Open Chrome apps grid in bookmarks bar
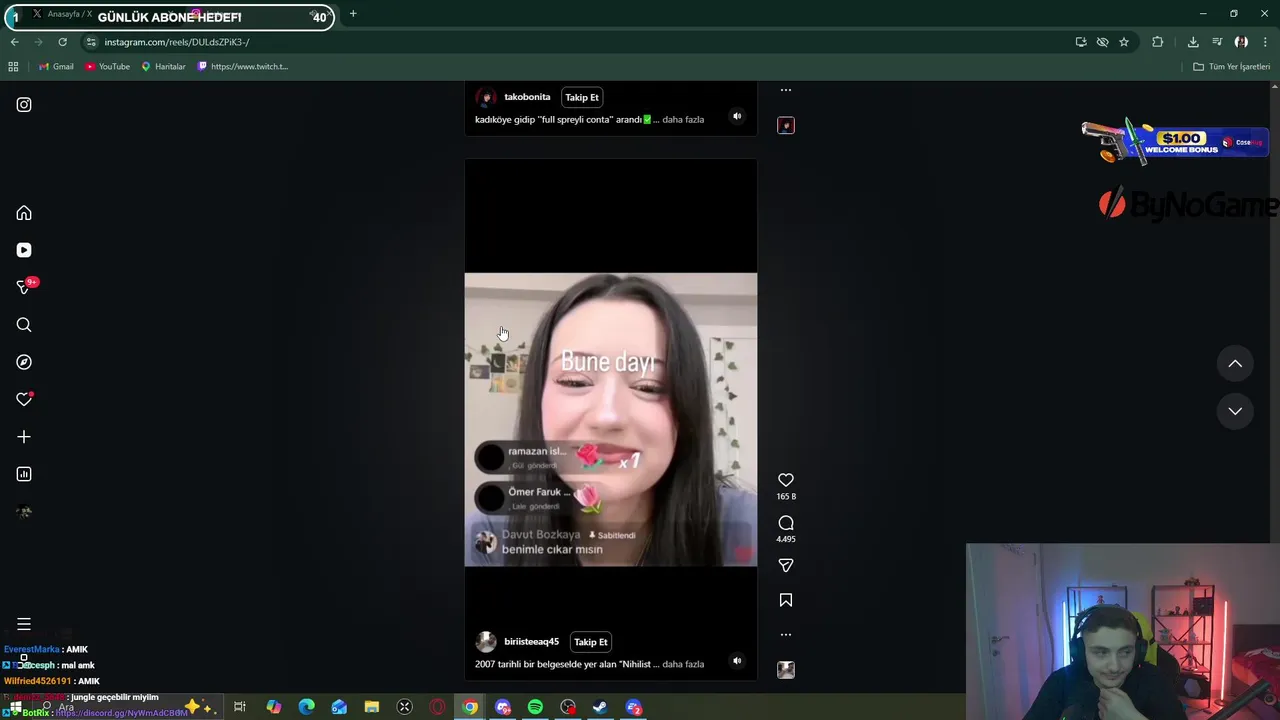 click(x=13, y=67)
